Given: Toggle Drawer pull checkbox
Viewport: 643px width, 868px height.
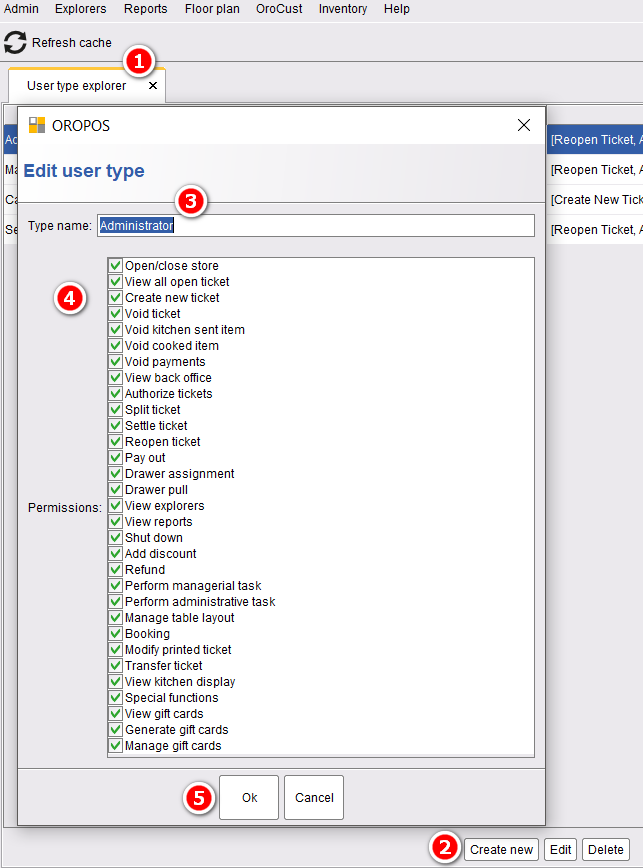Looking at the screenshot, I should (x=115, y=490).
